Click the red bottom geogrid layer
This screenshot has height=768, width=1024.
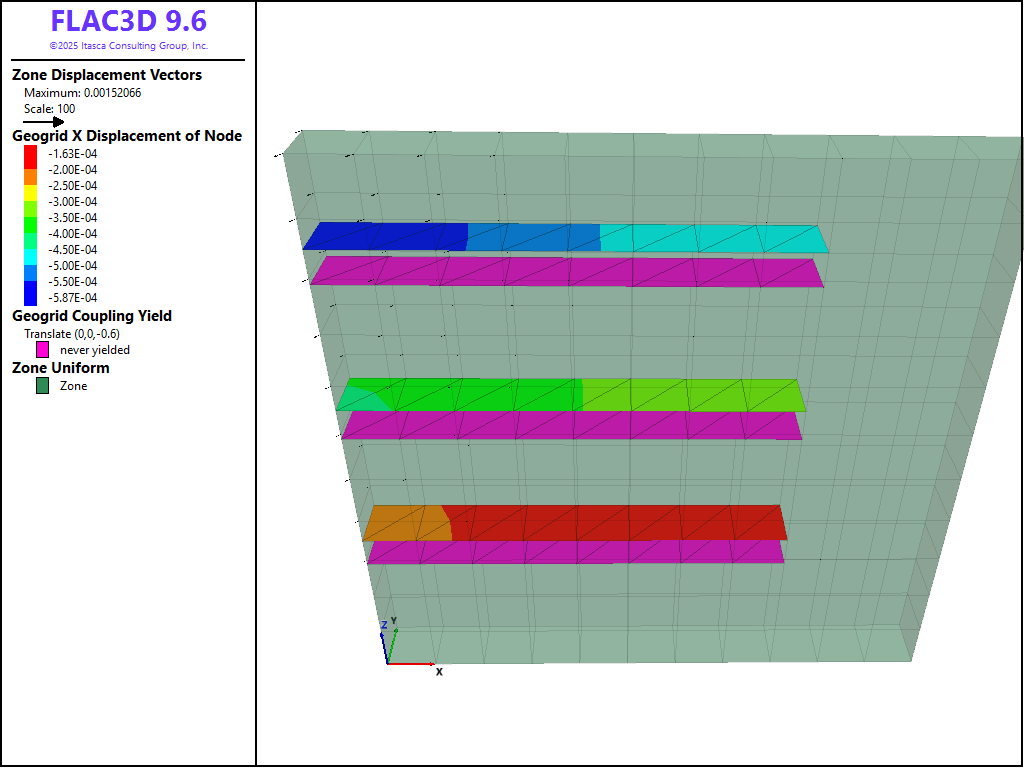[x=610, y=522]
